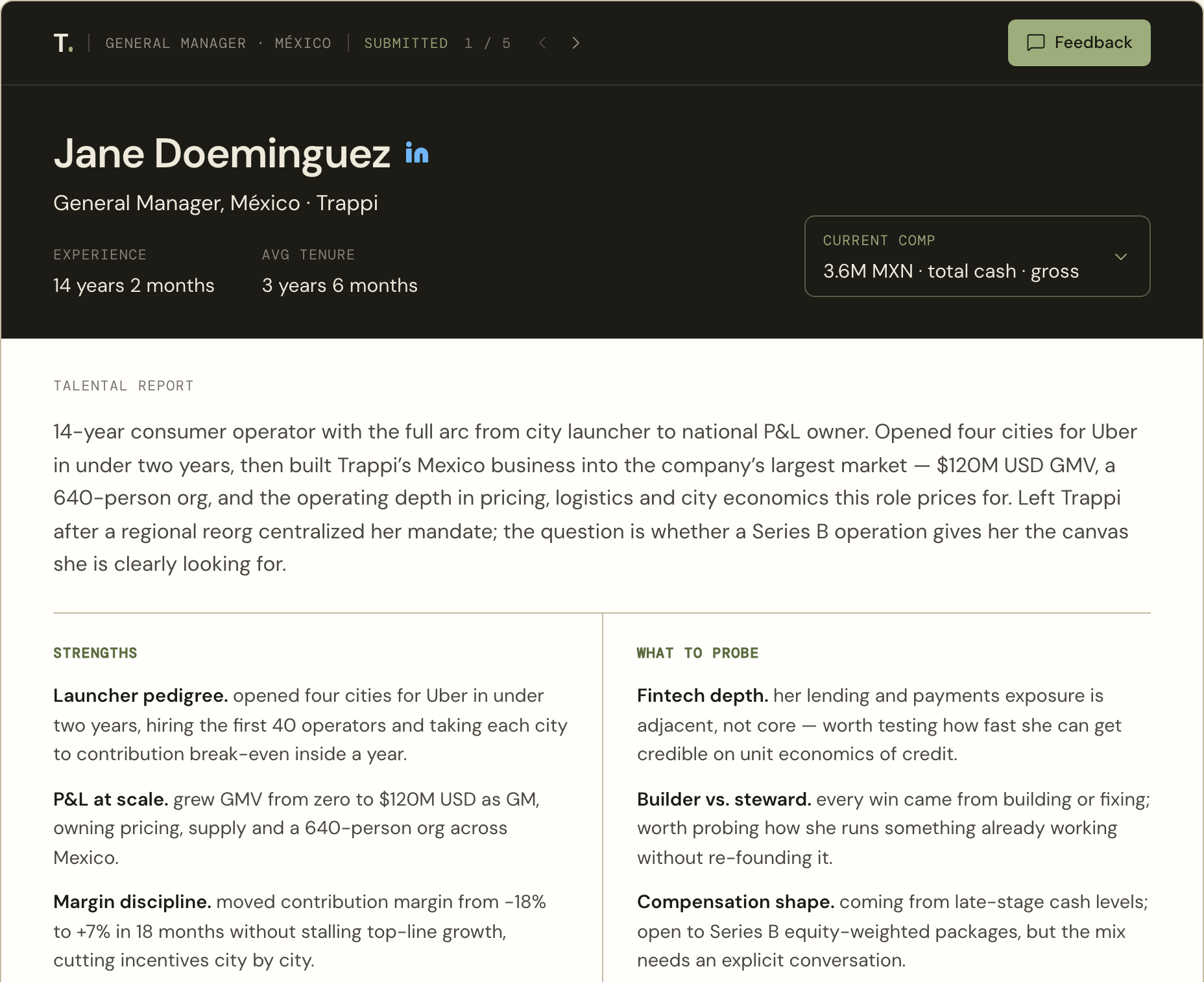Click the Talental T. logo
The width and height of the screenshot is (1204, 982).
point(63,43)
